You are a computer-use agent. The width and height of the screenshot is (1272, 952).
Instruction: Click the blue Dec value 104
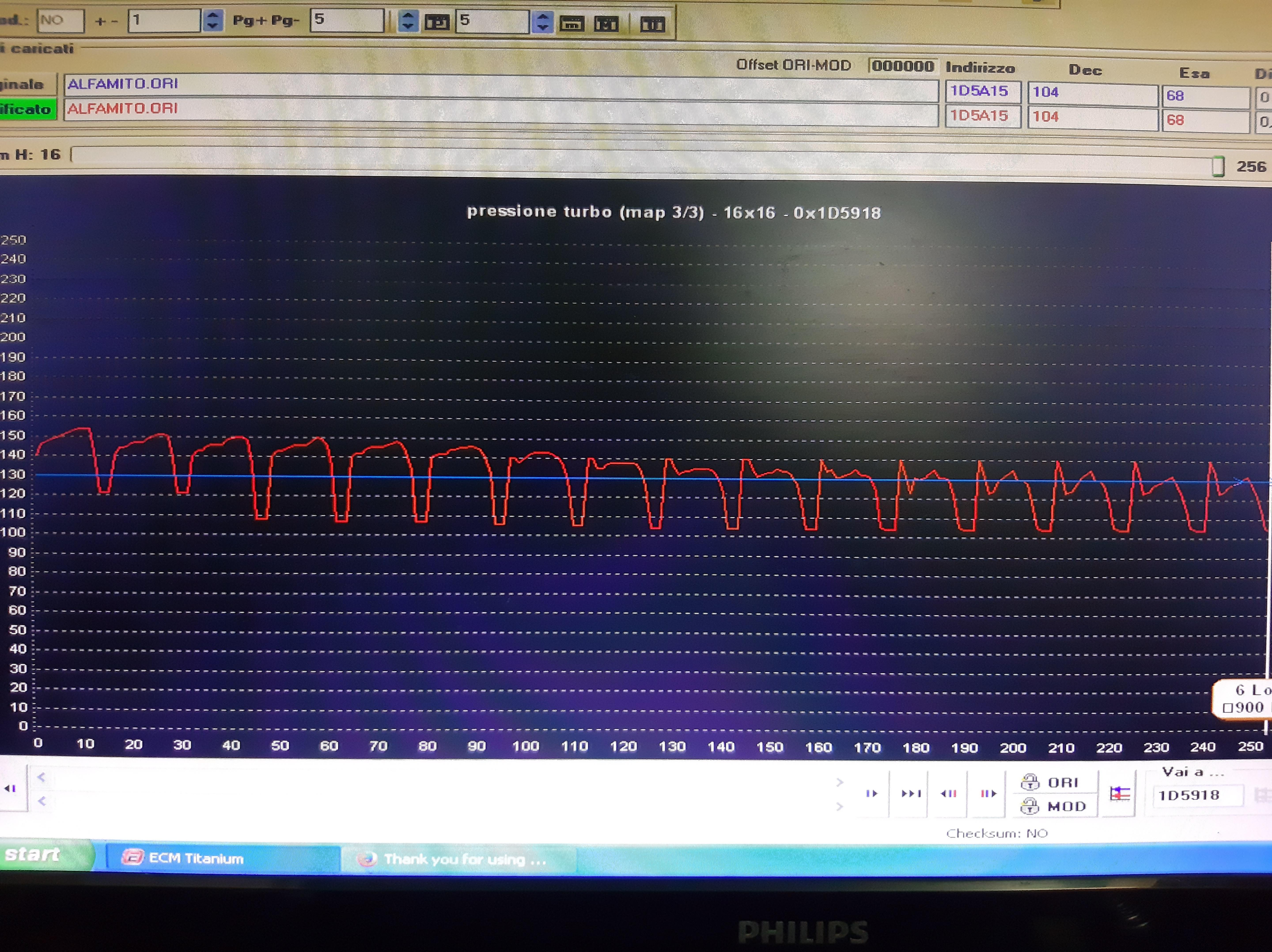coord(1093,93)
